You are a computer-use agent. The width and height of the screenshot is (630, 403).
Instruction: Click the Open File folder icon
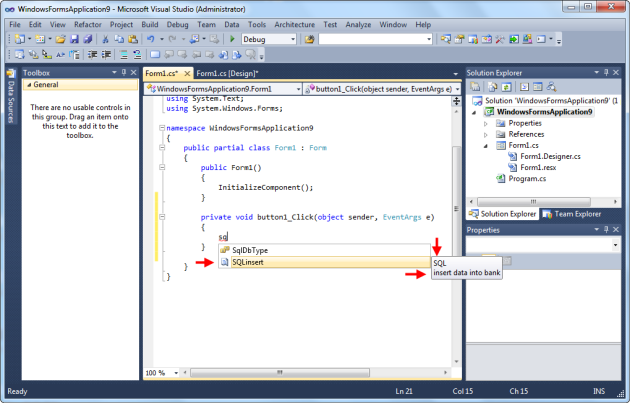point(62,39)
